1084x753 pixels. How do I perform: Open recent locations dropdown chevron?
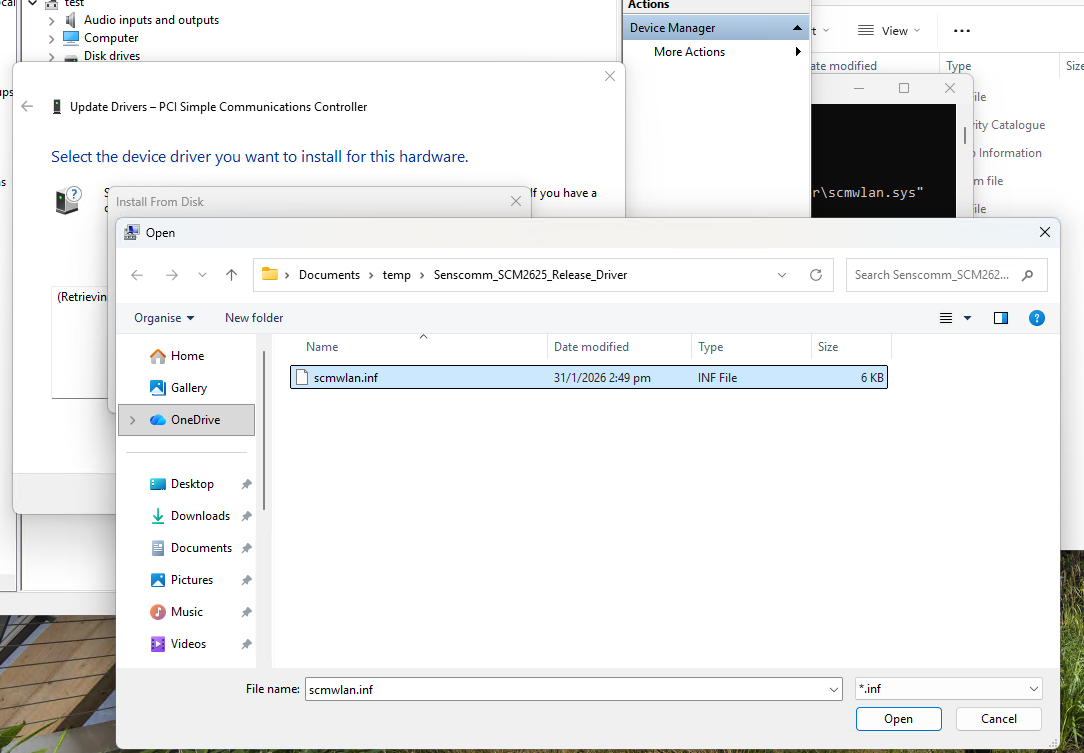coord(202,275)
